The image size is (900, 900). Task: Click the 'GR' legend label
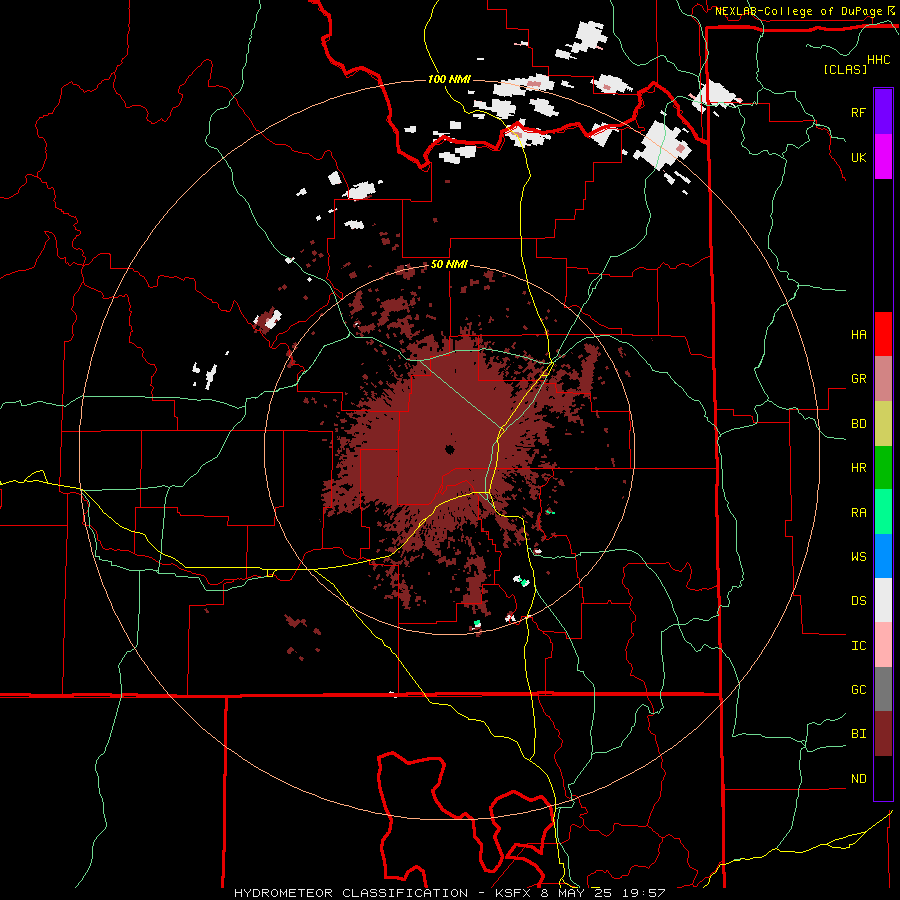click(x=858, y=379)
